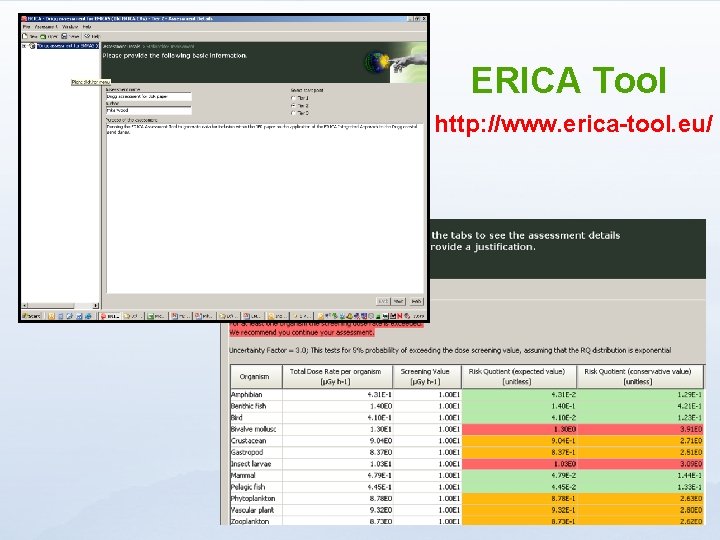Screen dimensions: 720x540
Task: Click the Total Dose Rate per organism header
Action: pos(338,377)
